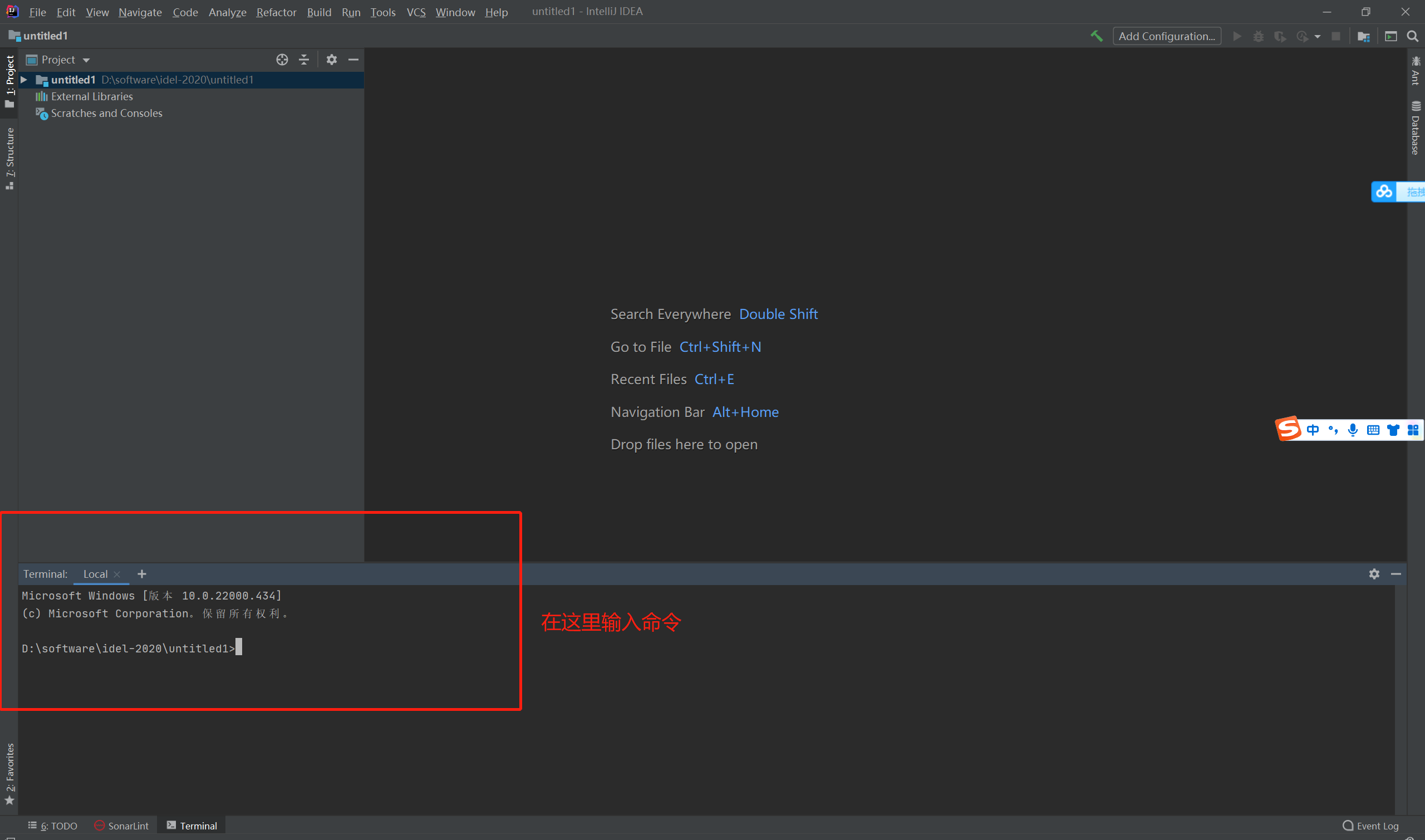The image size is (1425, 840).
Task: Collapse All in the Project panel icon
Action: 304,60
